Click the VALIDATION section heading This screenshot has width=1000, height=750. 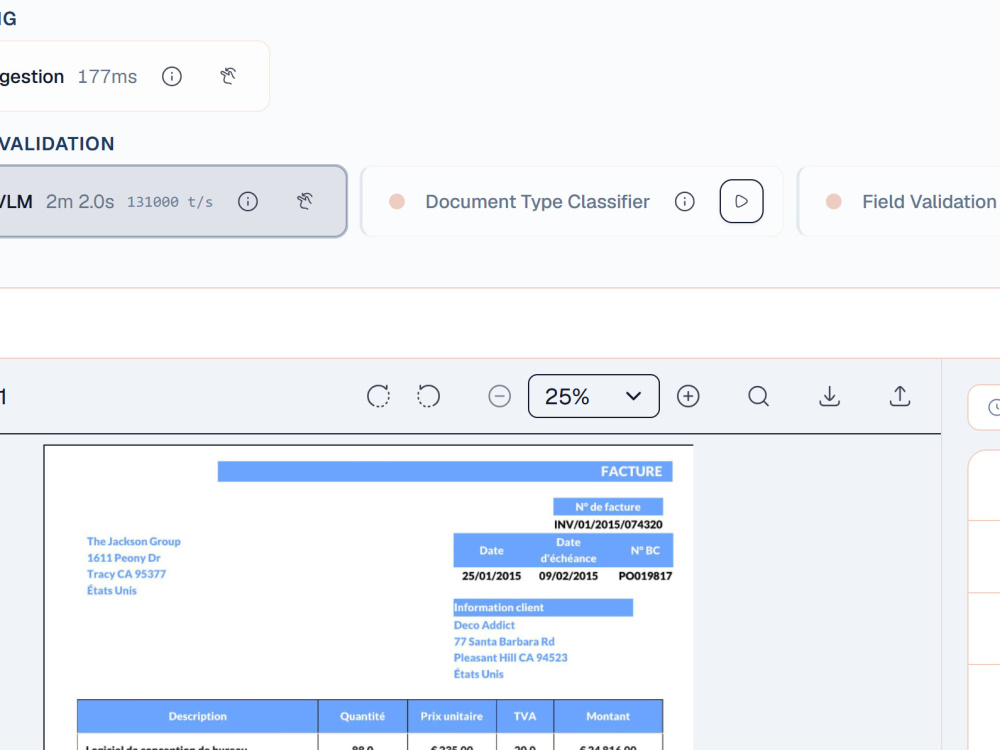(x=57, y=143)
